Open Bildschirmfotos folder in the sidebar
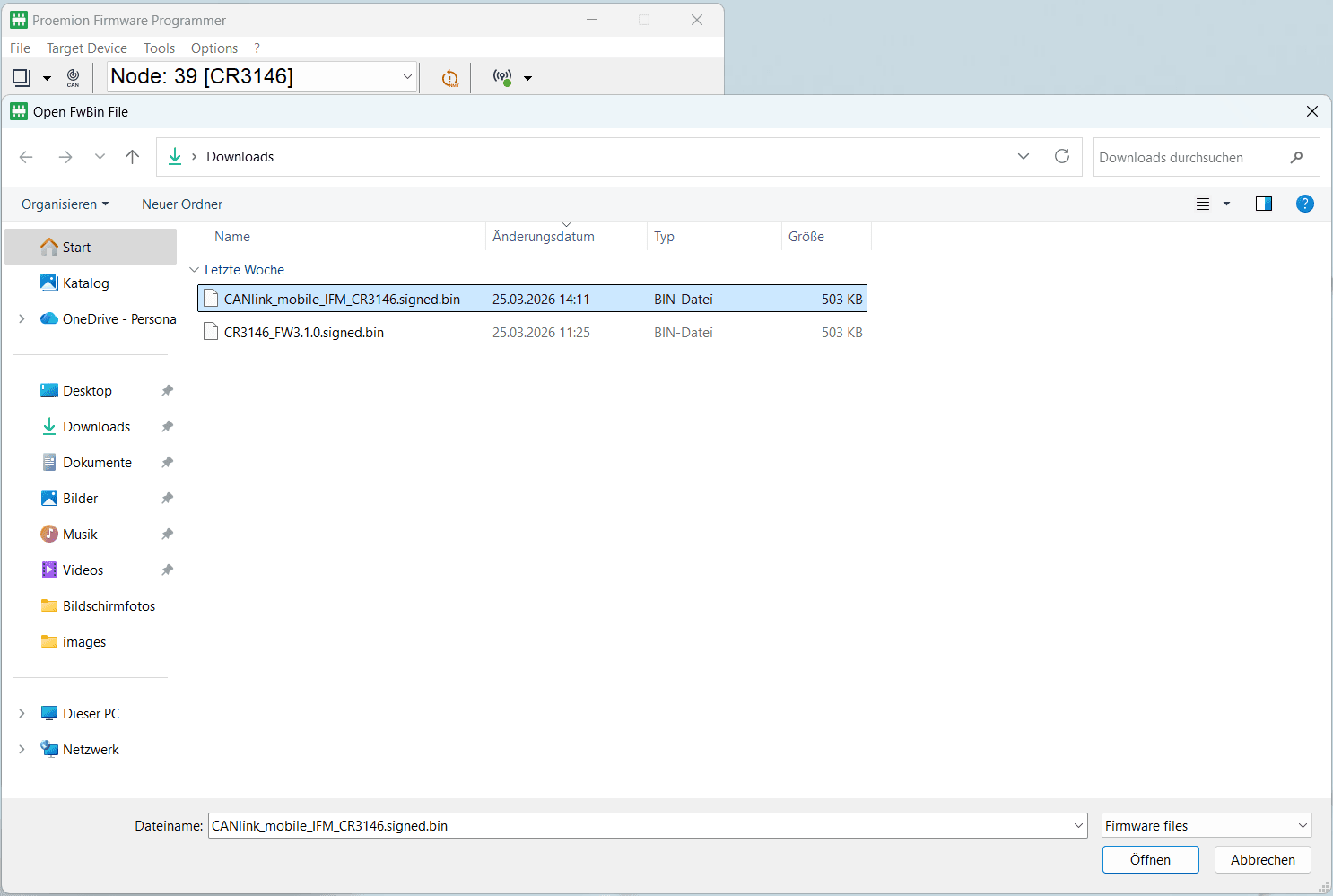This screenshot has width=1333, height=896. pos(109,606)
